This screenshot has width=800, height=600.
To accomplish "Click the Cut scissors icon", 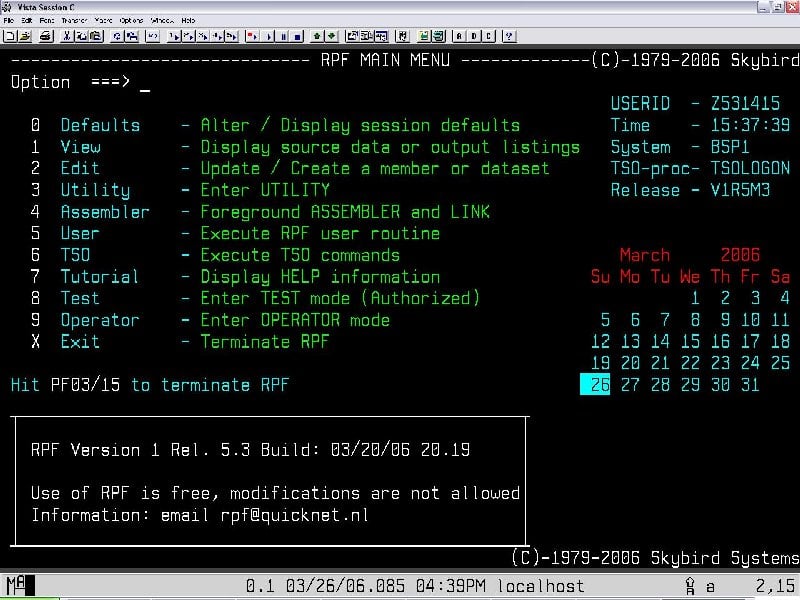I will pos(67,36).
